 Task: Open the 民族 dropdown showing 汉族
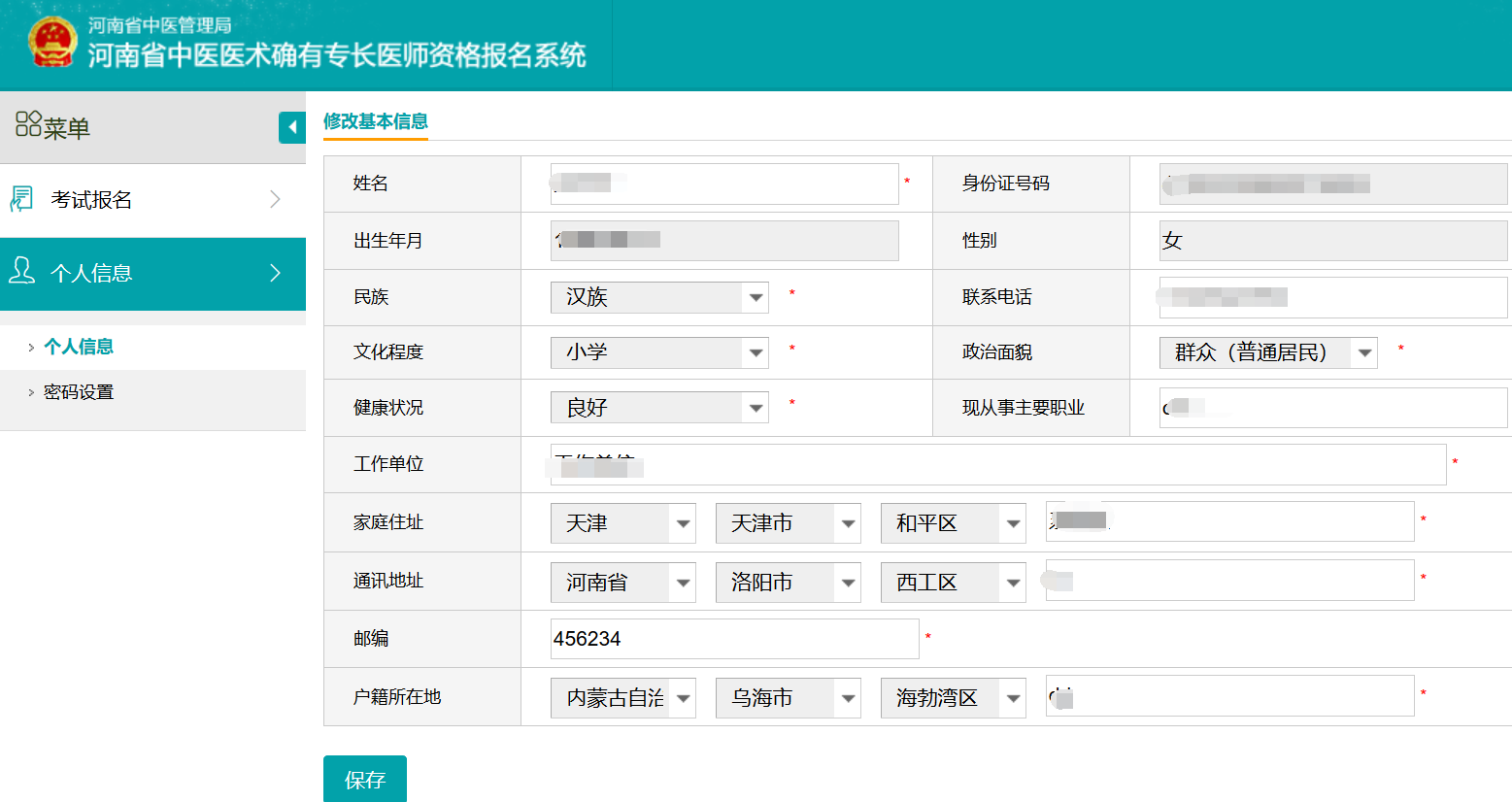coord(659,297)
